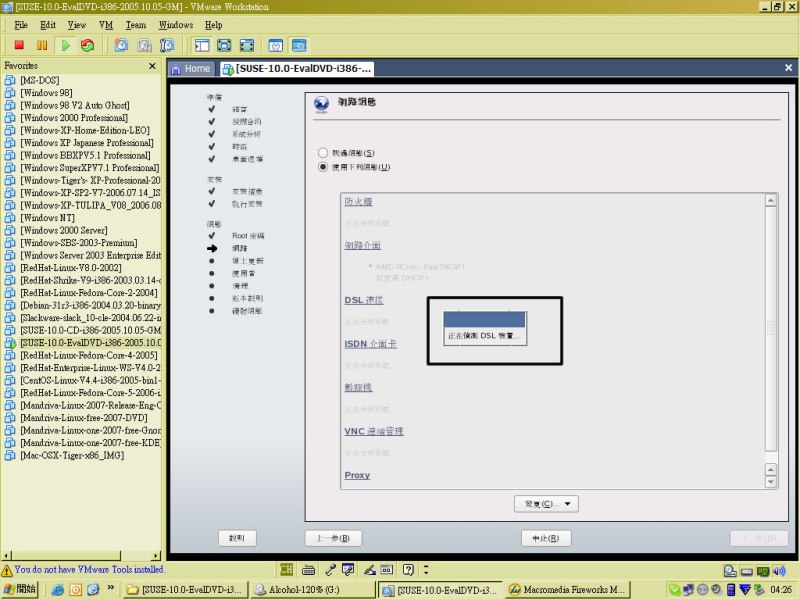
Task: Click the summary view toolbar icon
Action: coord(276,45)
